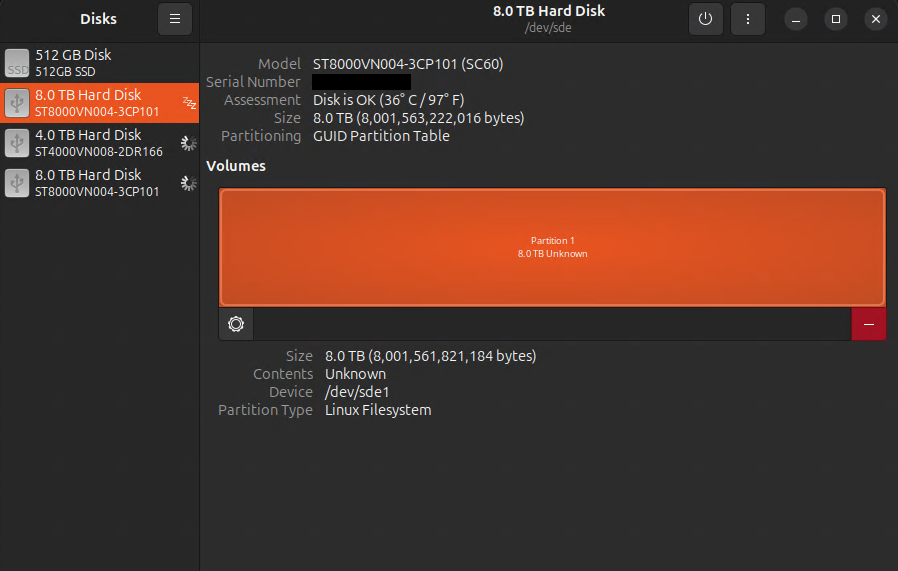
Task: Click the /dev/sde1 device value
Action: 357,392
